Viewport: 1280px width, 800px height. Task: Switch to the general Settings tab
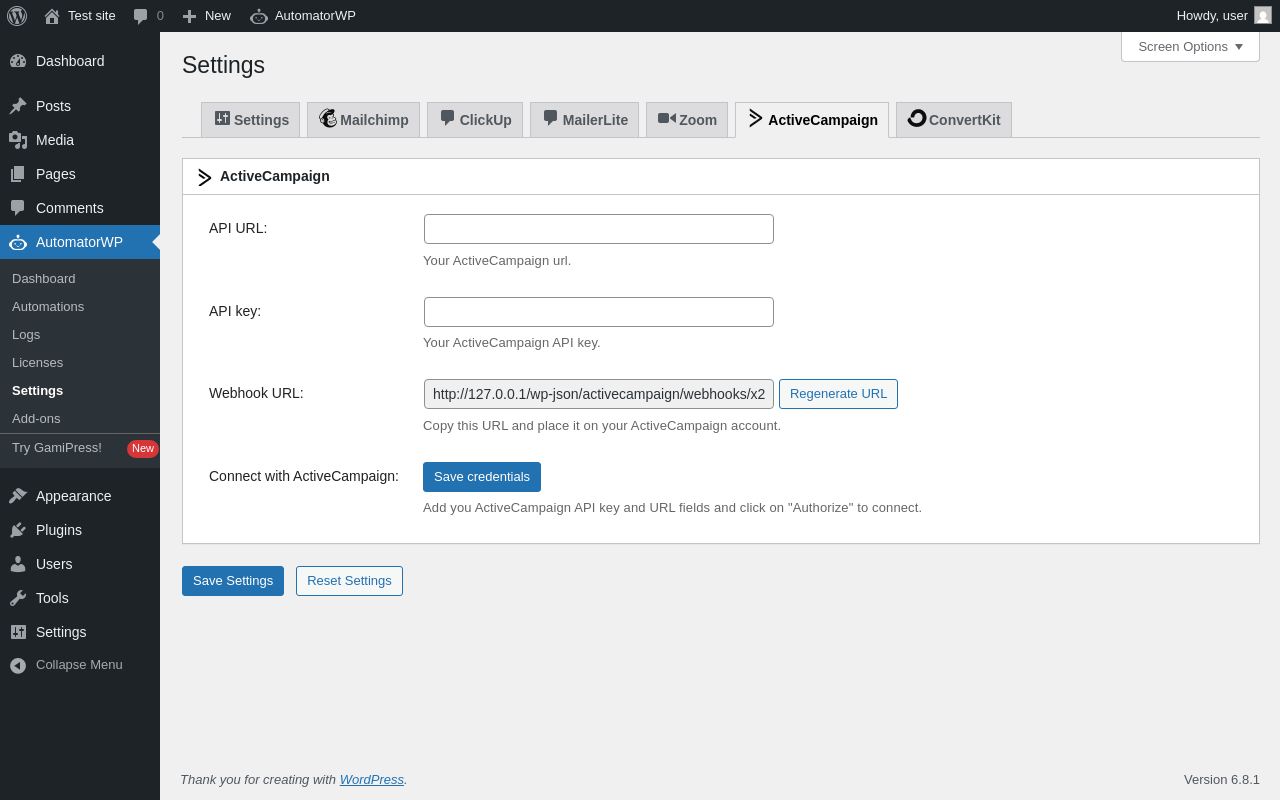tap(251, 120)
